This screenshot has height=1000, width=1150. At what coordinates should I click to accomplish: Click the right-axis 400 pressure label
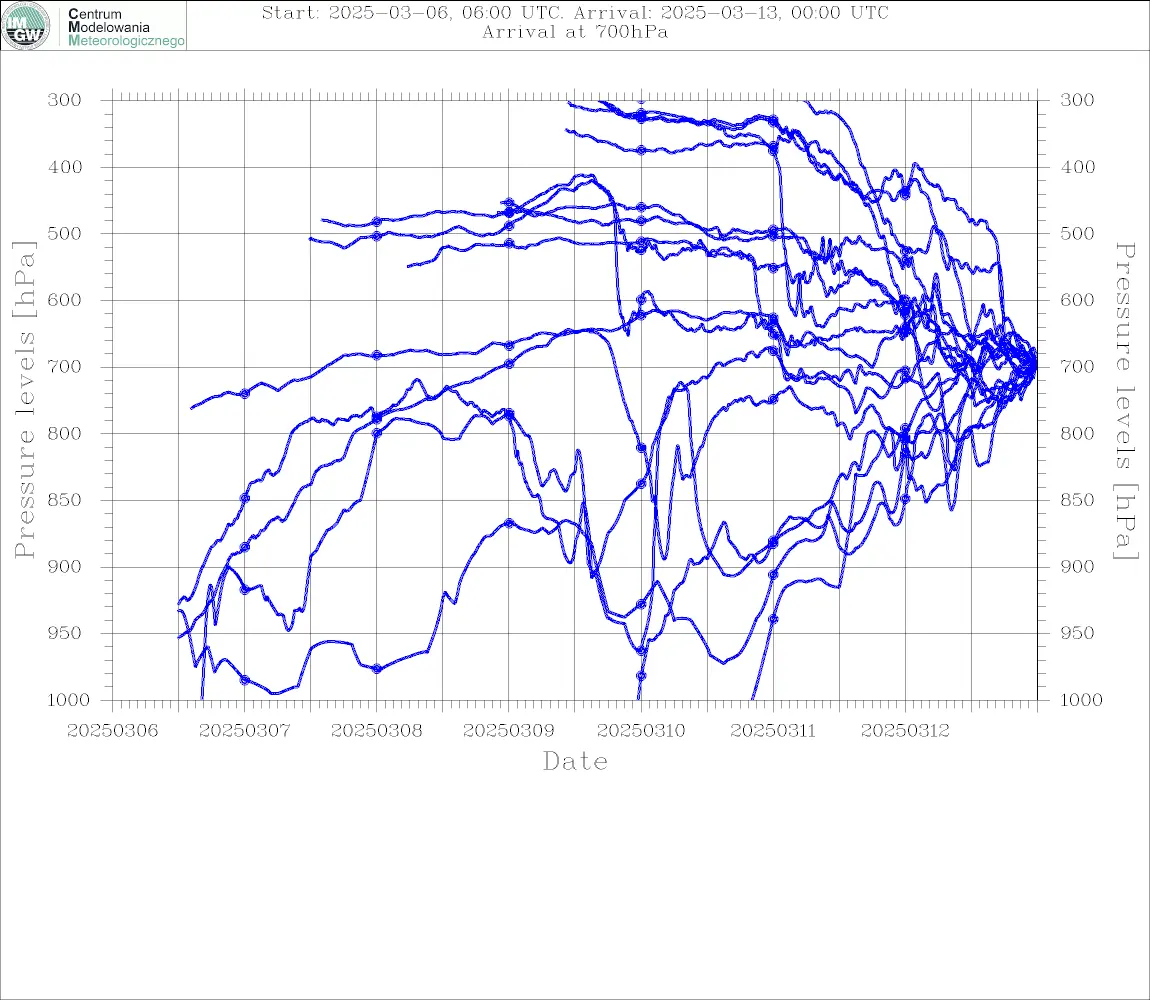tap(1077, 167)
